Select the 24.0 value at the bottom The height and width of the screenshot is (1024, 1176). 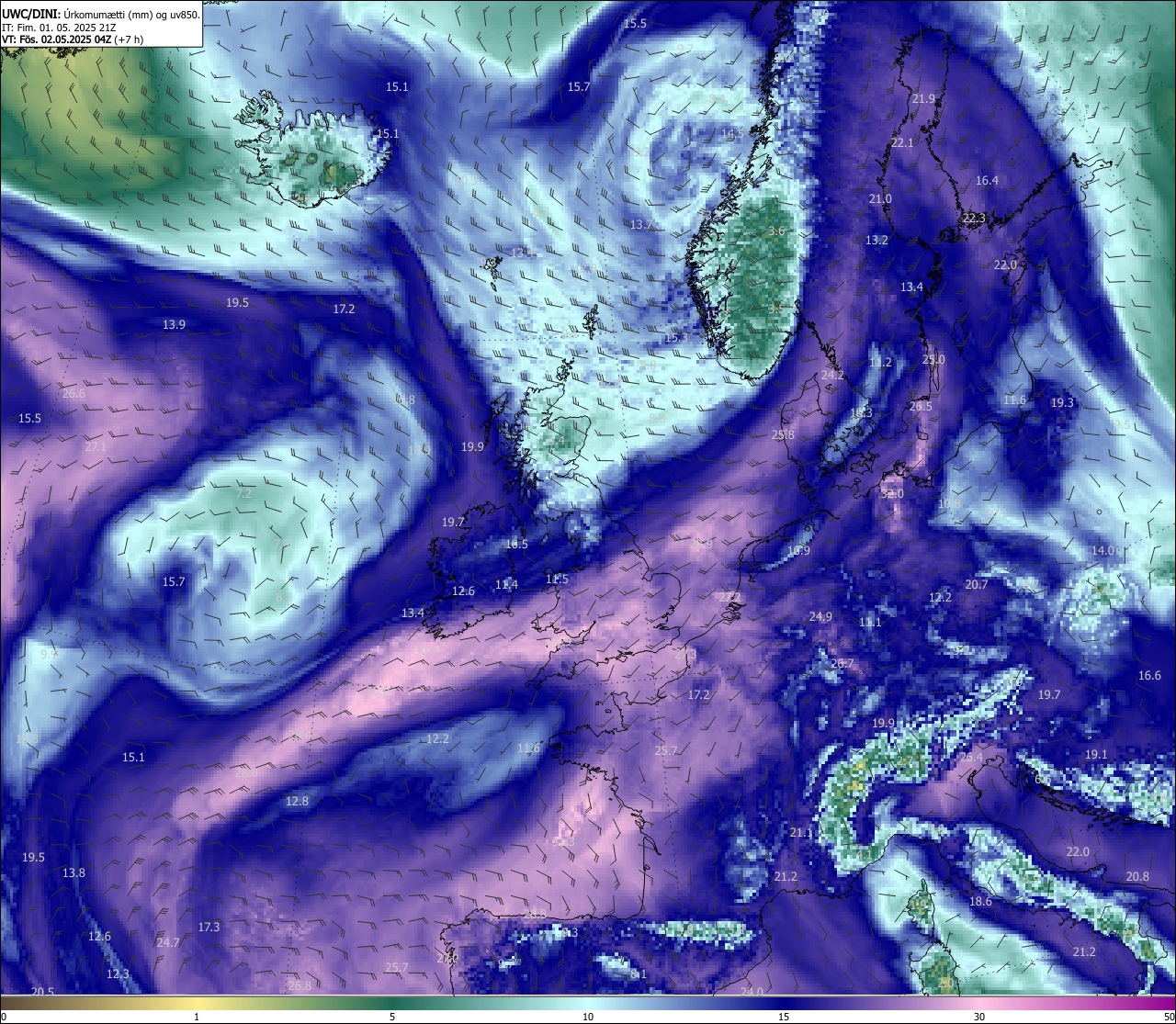(x=752, y=991)
